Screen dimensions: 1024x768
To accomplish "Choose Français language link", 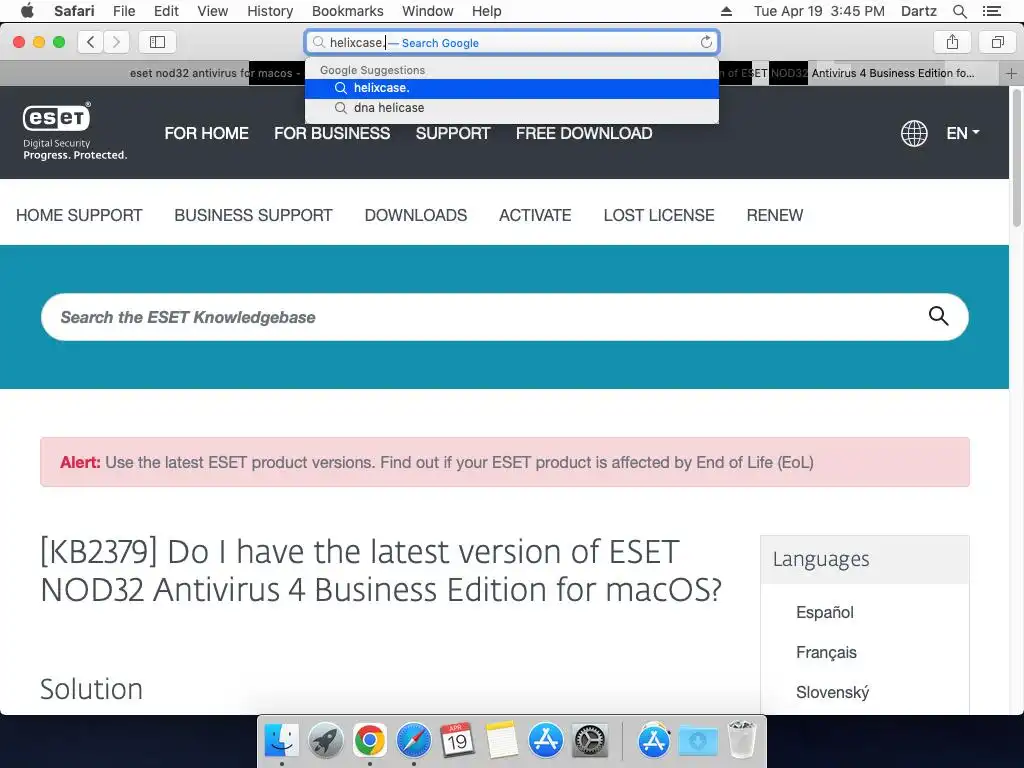I will click(826, 652).
